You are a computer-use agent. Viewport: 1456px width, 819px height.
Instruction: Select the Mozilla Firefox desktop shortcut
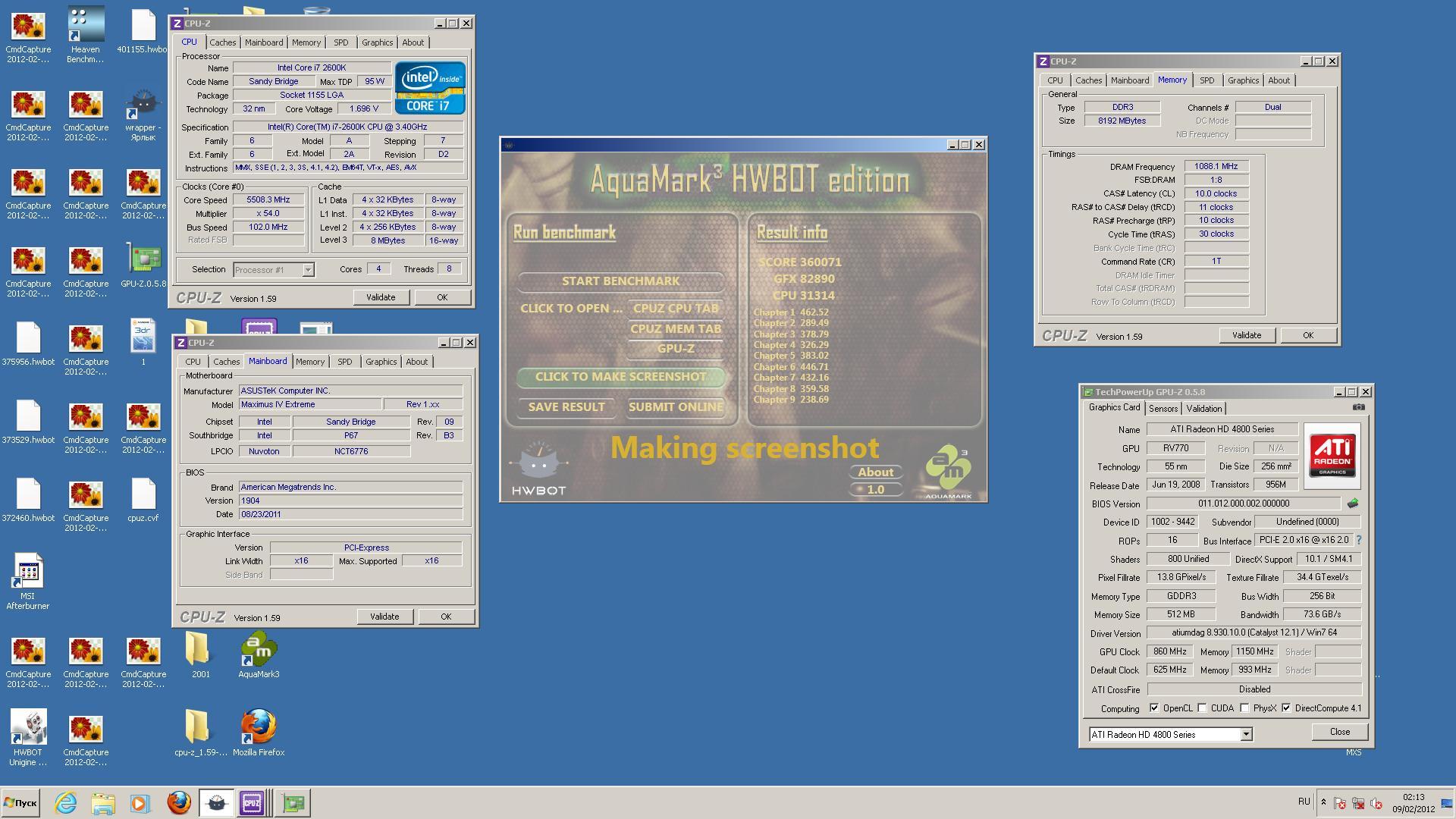tap(259, 733)
